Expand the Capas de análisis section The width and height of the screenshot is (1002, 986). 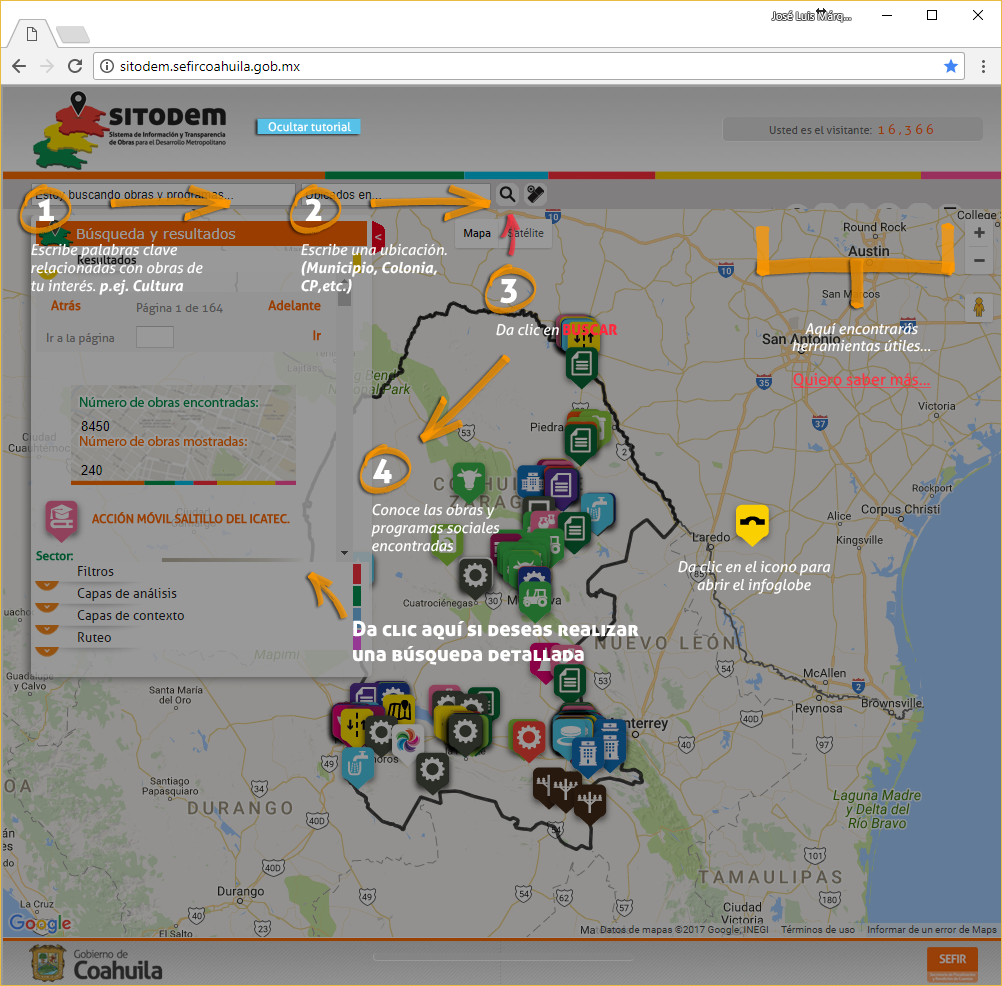click(x=126, y=594)
